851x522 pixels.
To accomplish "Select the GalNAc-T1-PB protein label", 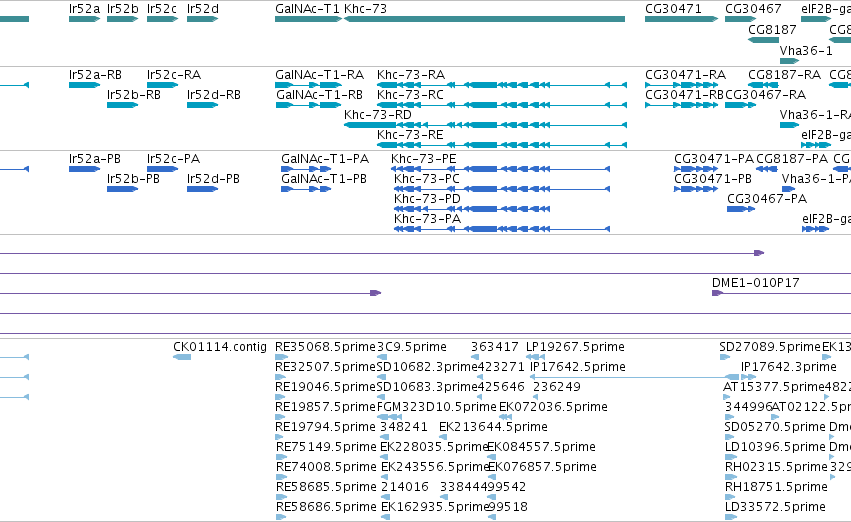I will click(324, 179).
